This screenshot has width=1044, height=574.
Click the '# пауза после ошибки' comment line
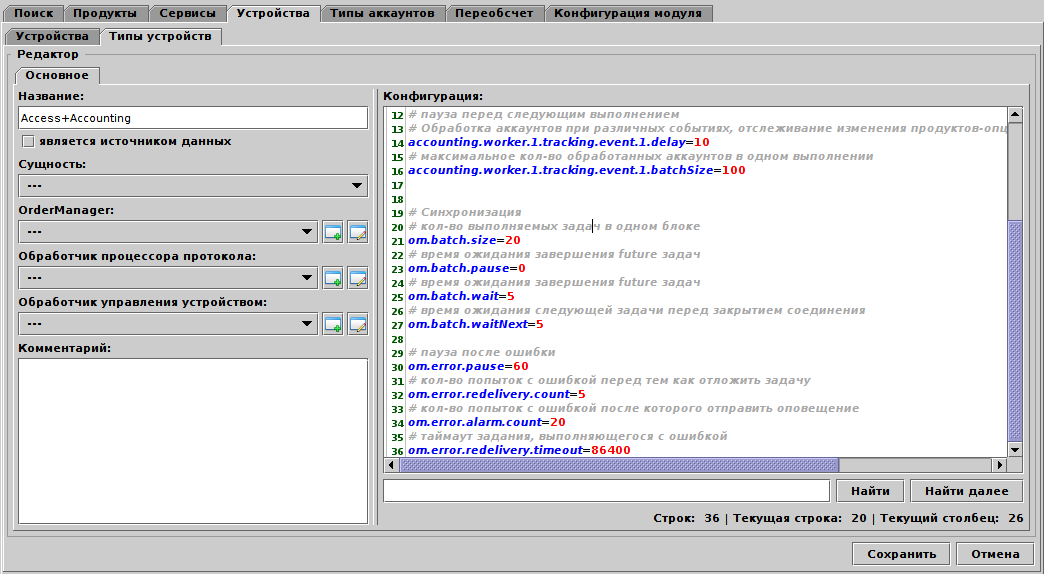tap(481, 352)
